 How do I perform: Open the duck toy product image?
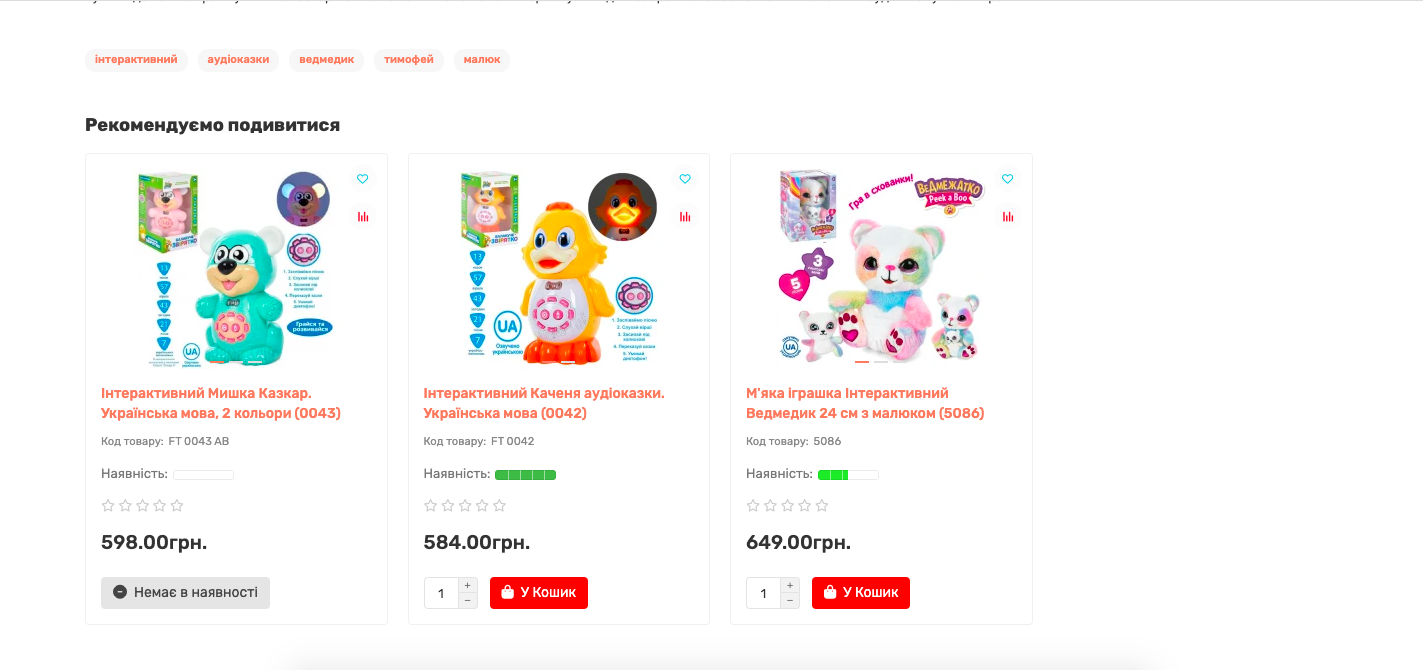[558, 267]
